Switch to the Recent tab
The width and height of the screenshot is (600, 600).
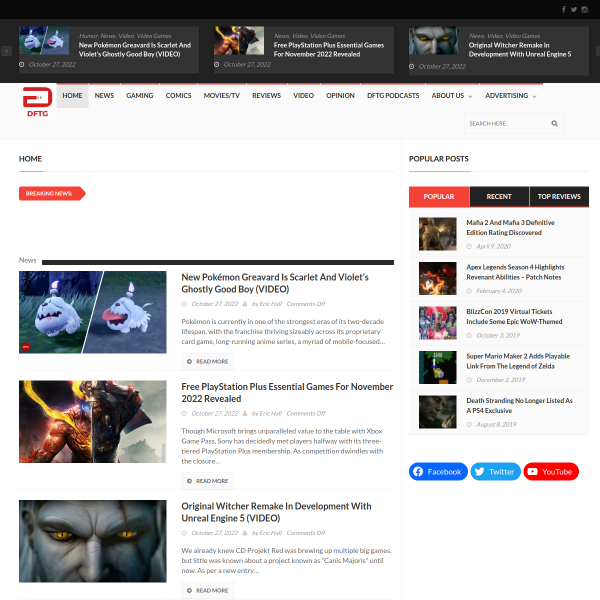tap(499, 197)
